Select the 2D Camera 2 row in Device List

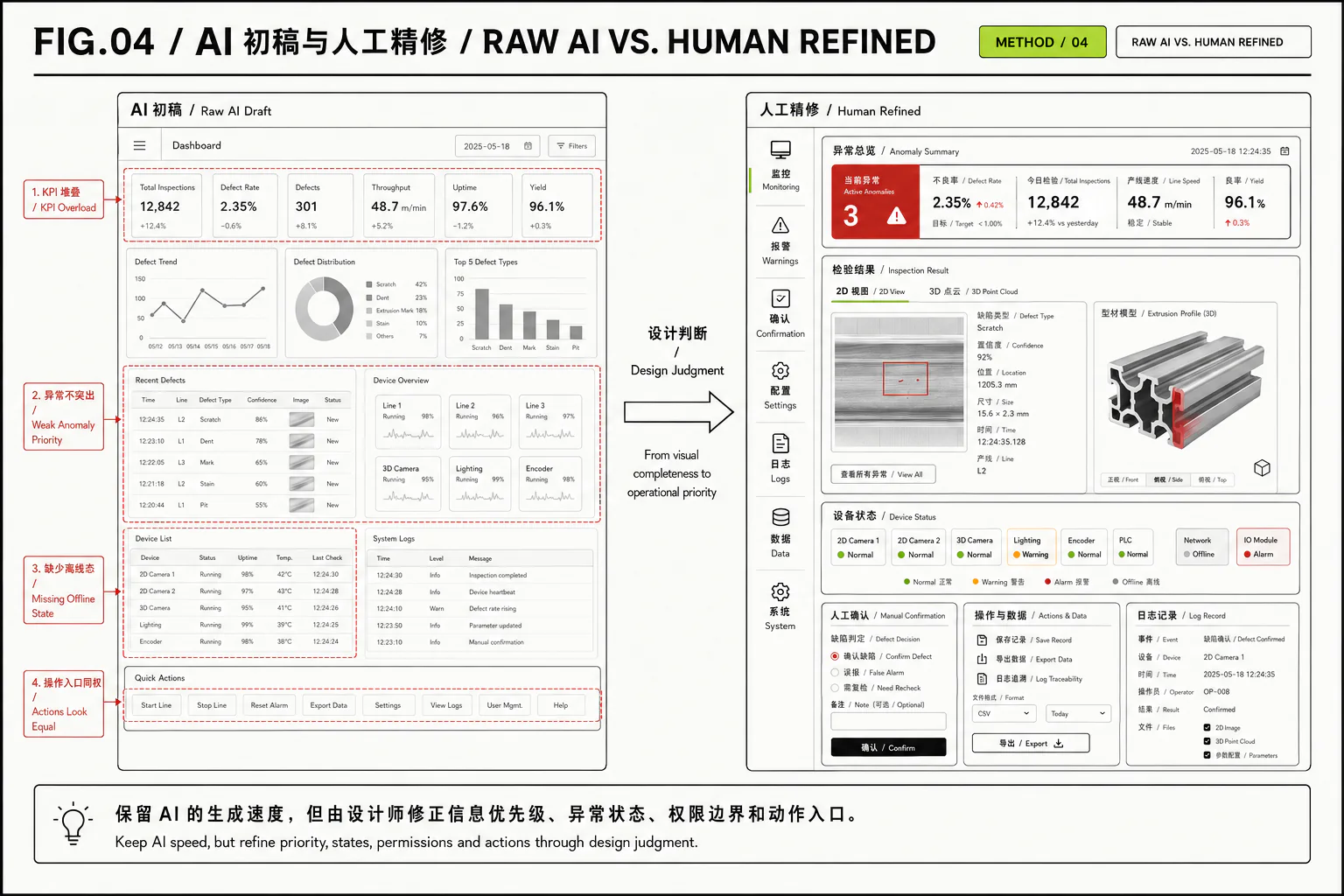pos(240,591)
